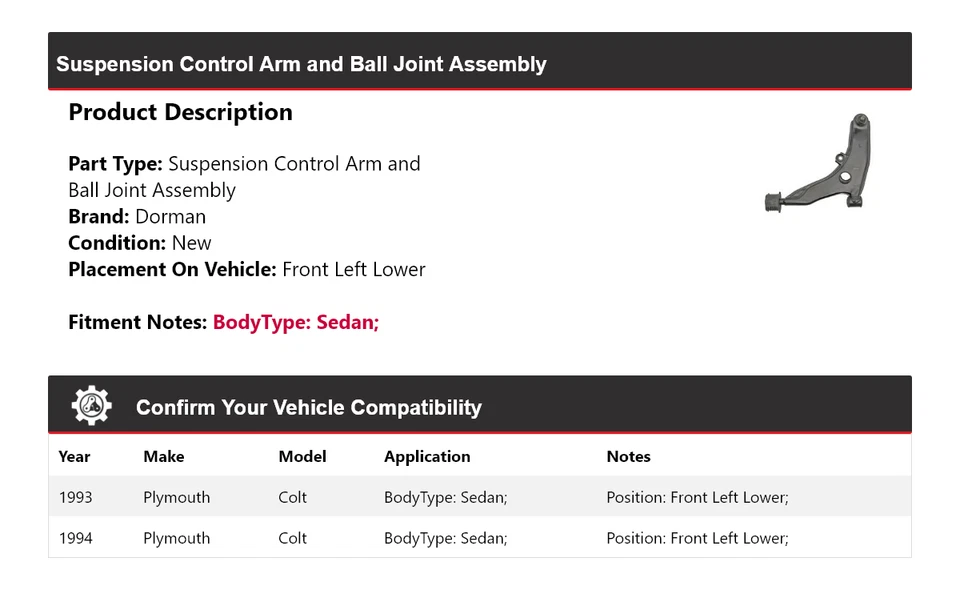960x590 pixels.
Task: Click the Make column header
Action: pyautogui.click(x=163, y=456)
